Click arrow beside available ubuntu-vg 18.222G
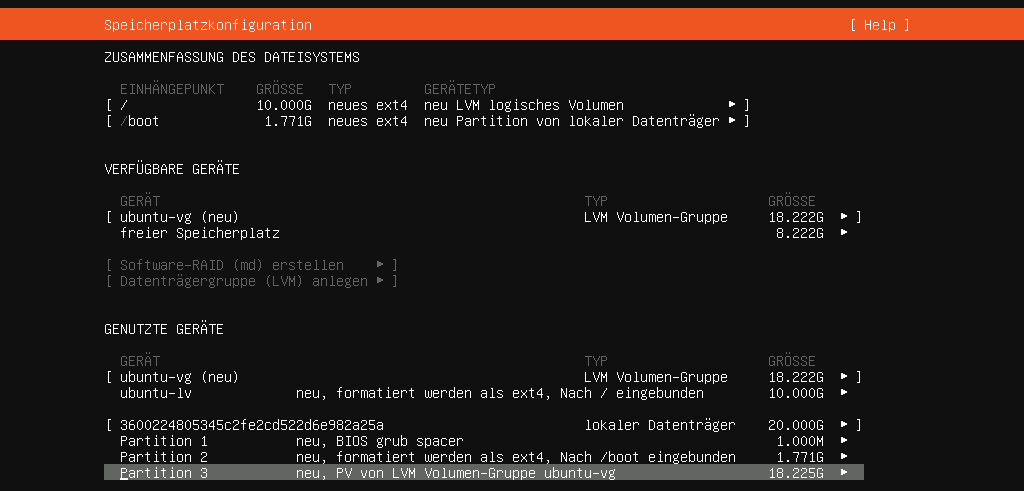 (x=844, y=216)
